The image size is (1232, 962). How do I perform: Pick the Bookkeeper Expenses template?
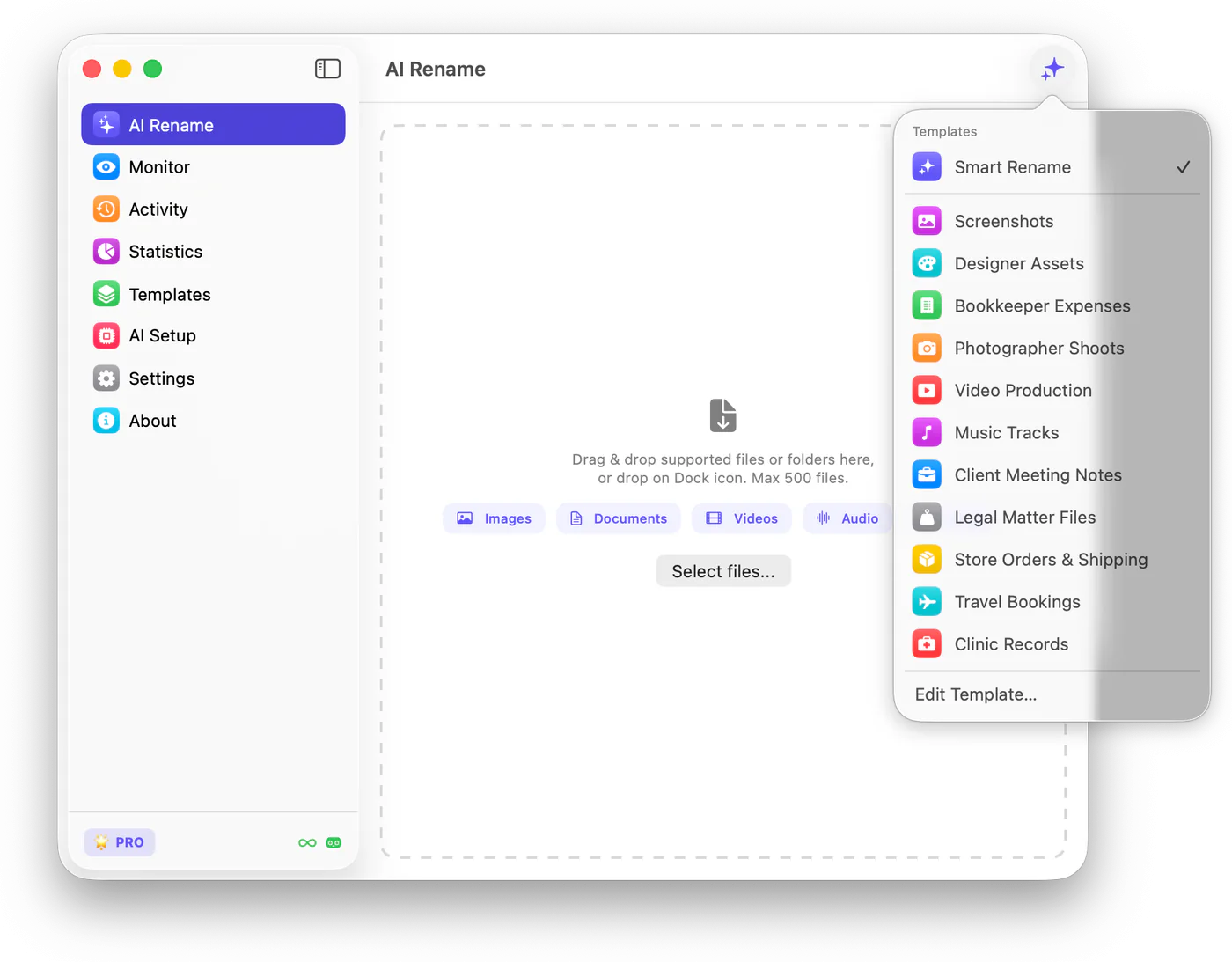pos(1052,305)
